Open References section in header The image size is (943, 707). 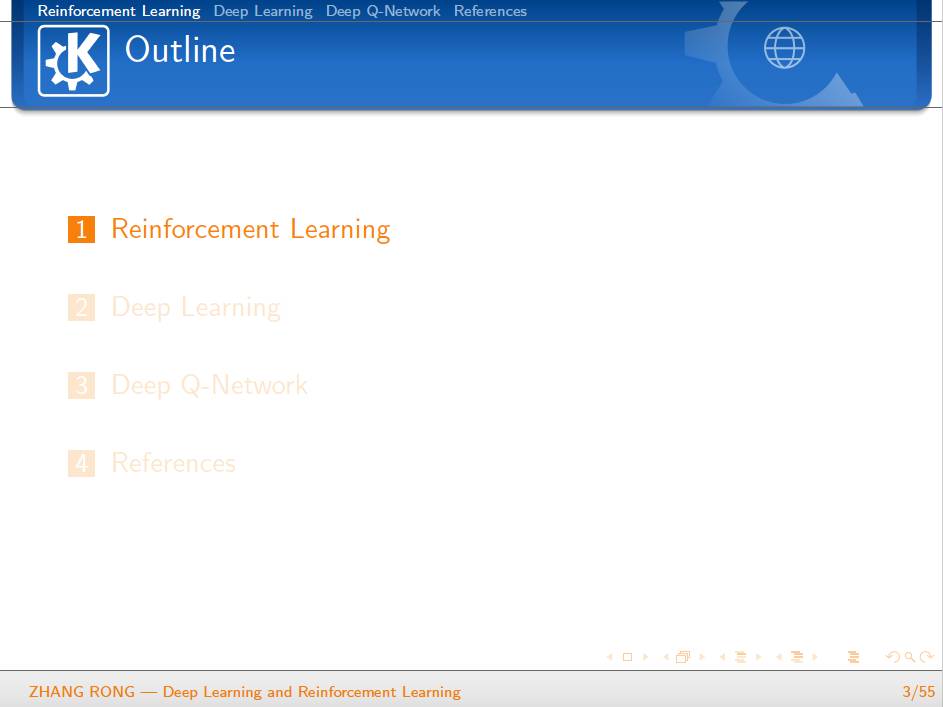490,11
